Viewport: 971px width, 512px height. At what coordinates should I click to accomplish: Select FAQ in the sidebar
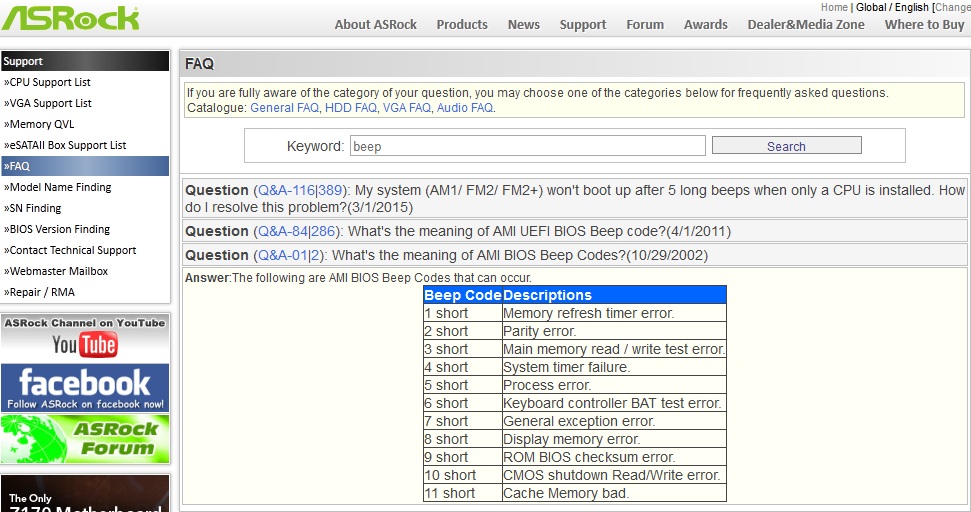coord(85,166)
